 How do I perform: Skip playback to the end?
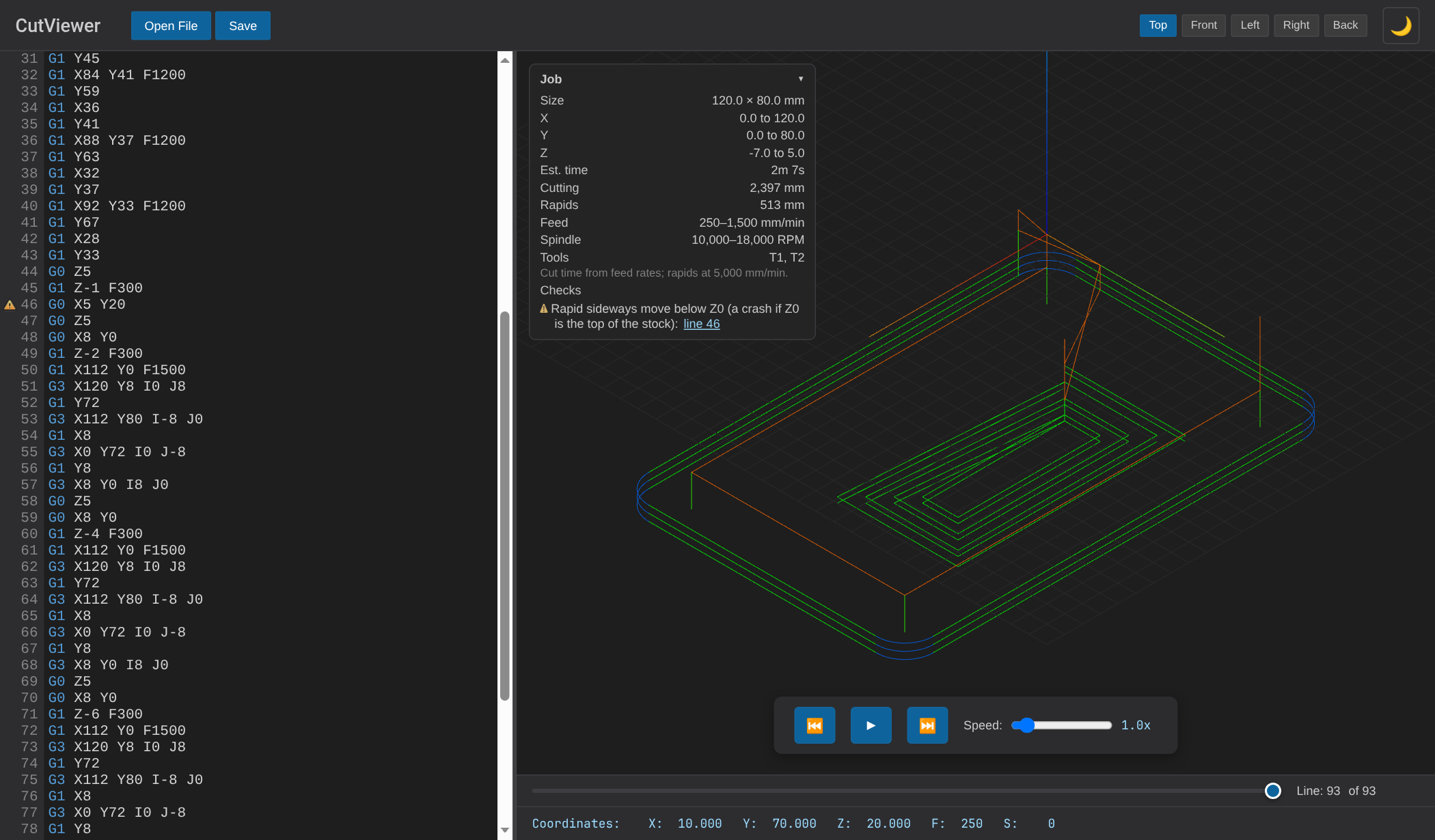point(927,725)
